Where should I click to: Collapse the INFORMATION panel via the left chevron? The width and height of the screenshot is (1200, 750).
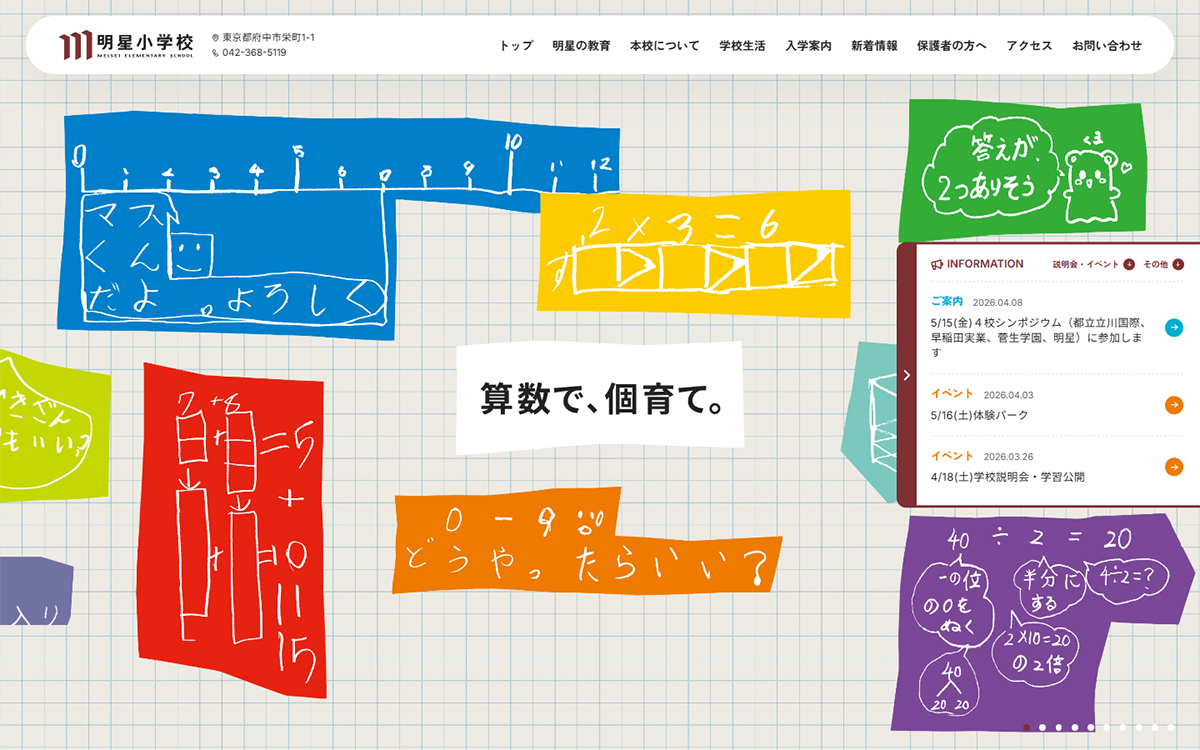(906, 375)
